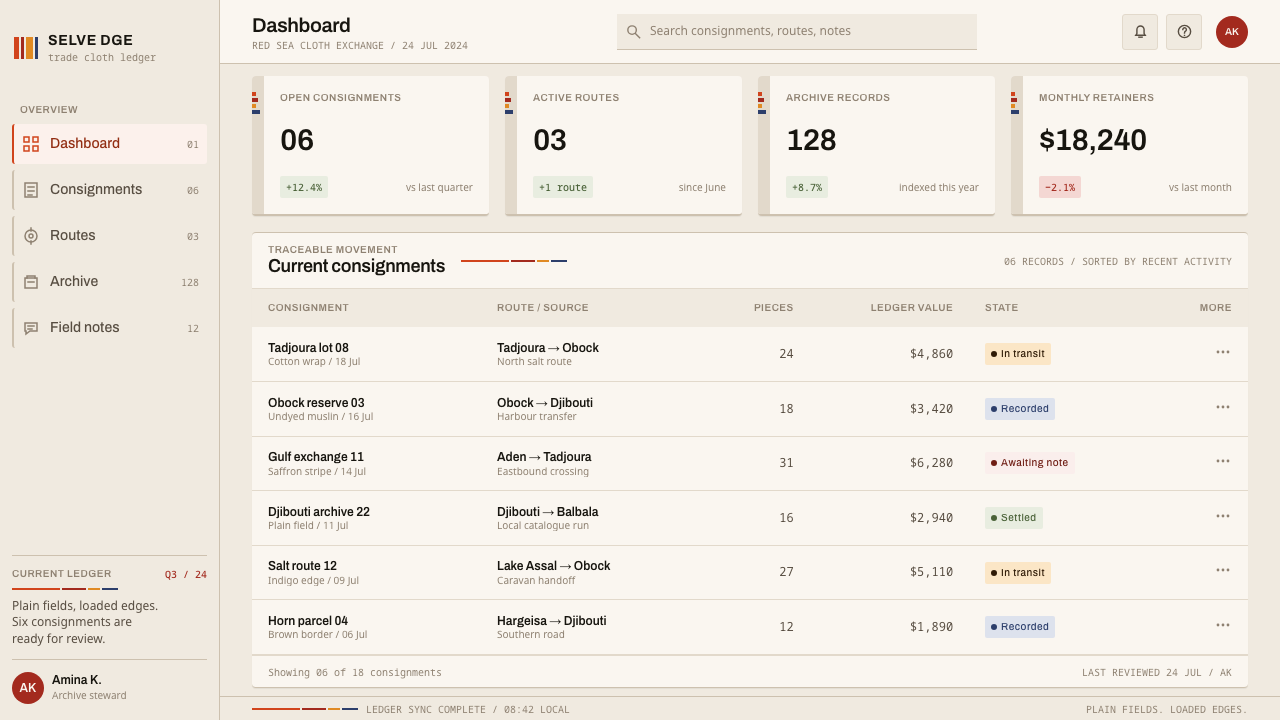This screenshot has width=1280, height=720.
Task: Open Field notes in the sidebar
Action: pos(110,328)
